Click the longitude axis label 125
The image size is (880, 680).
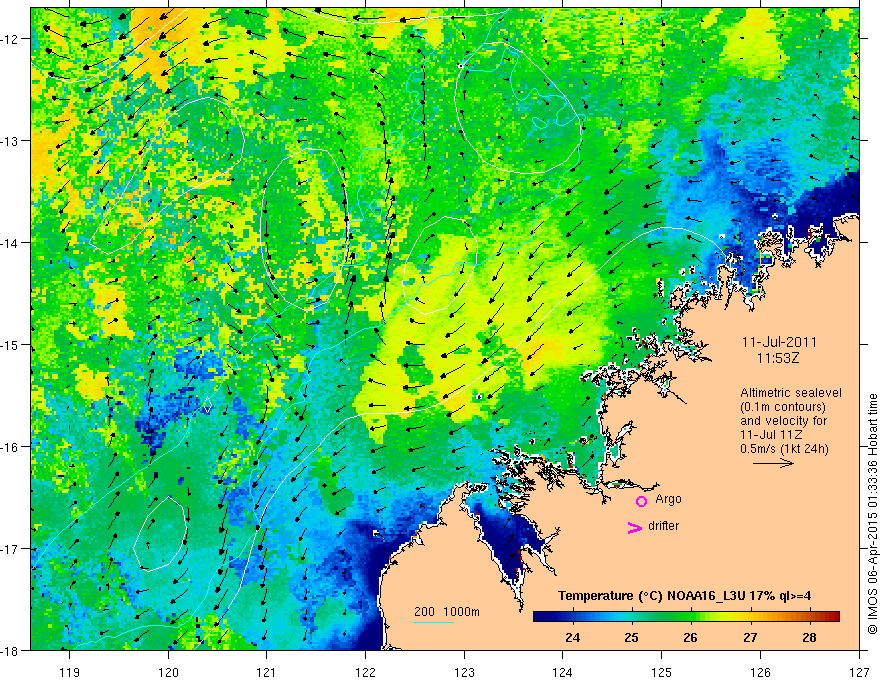click(x=661, y=672)
